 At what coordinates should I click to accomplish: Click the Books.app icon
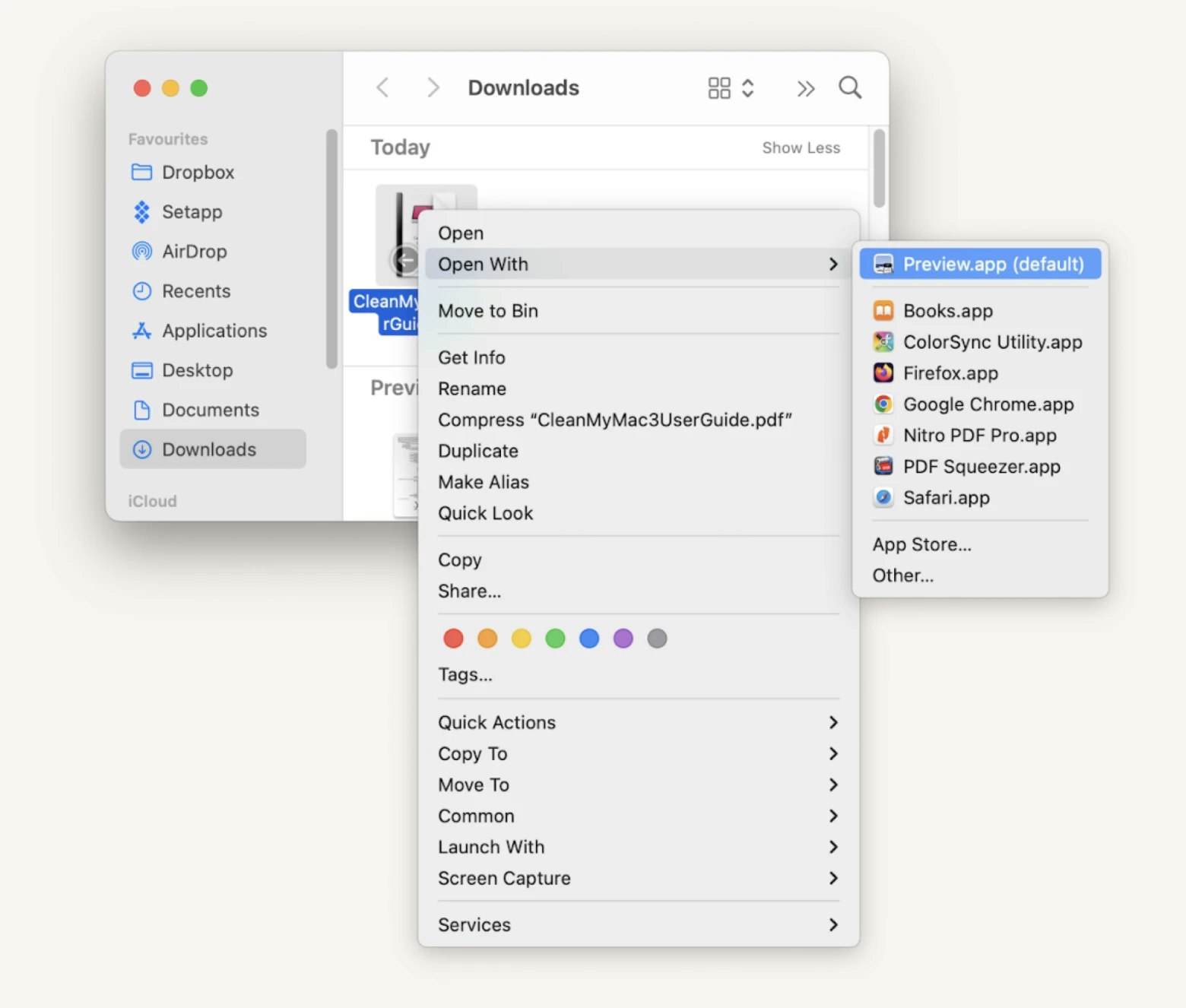point(883,311)
